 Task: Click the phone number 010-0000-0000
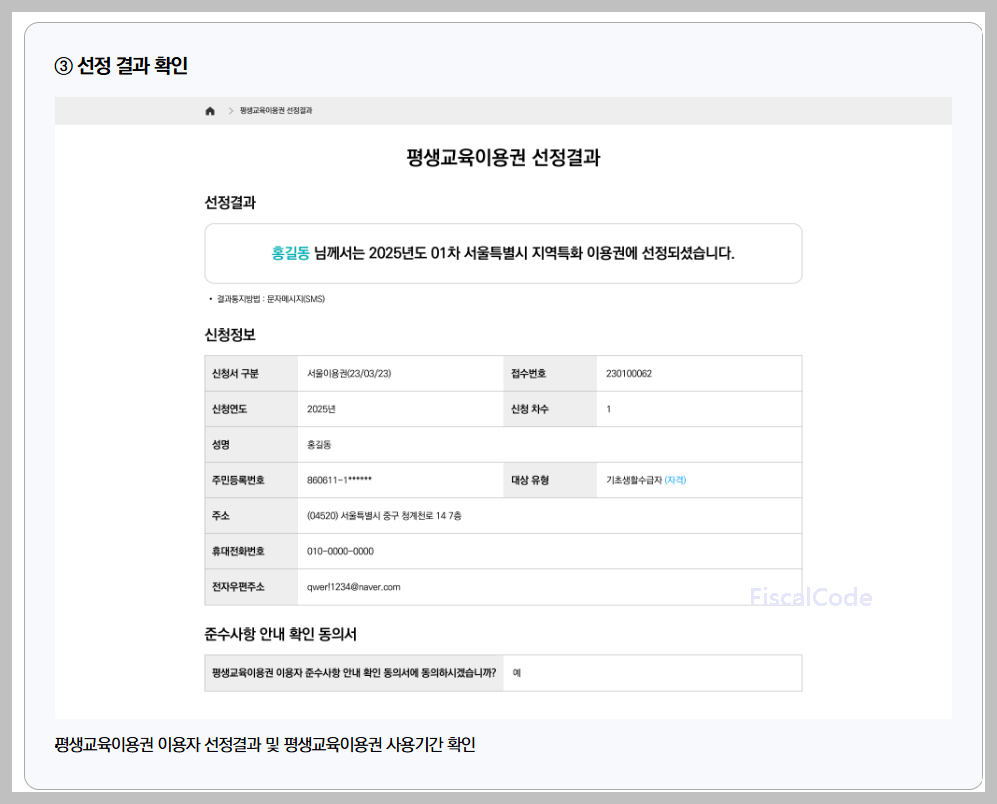point(340,552)
